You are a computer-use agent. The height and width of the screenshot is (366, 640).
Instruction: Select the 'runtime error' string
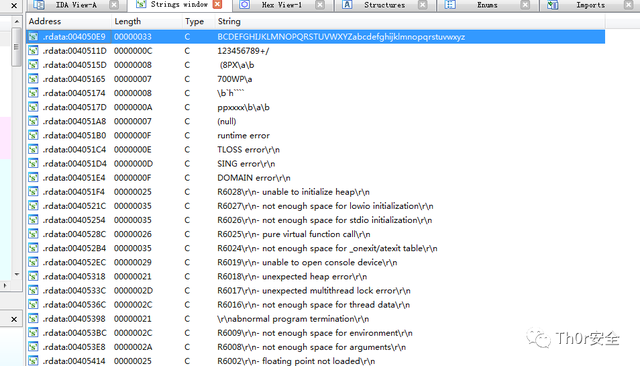(x=243, y=135)
